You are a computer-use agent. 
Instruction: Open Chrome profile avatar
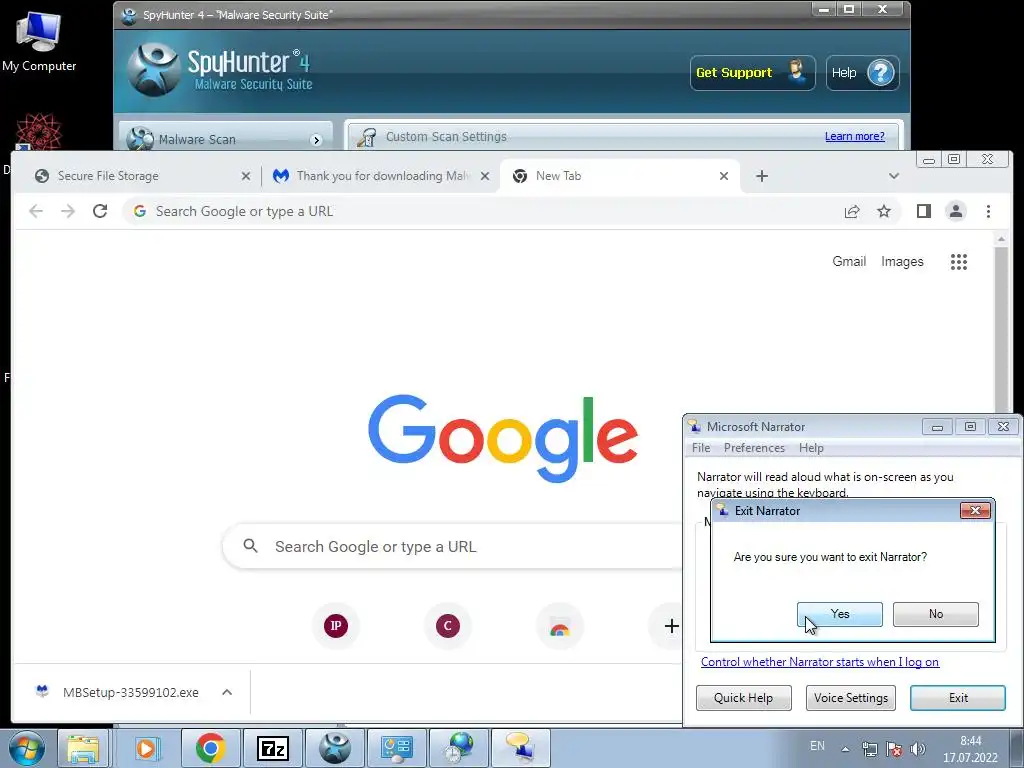[955, 211]
